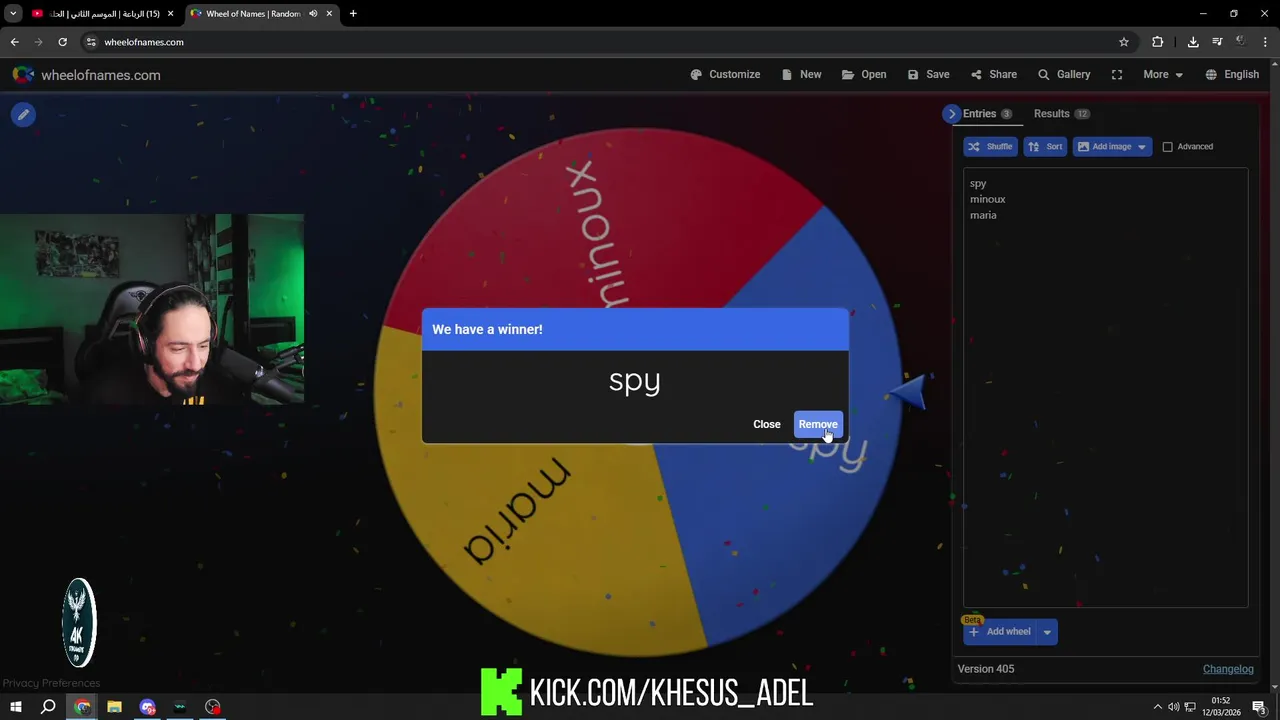Click Chrome icon in taskbar
Image resolution: width=1280 pixels, height=720 pixels.
click(x=82, y=707)
